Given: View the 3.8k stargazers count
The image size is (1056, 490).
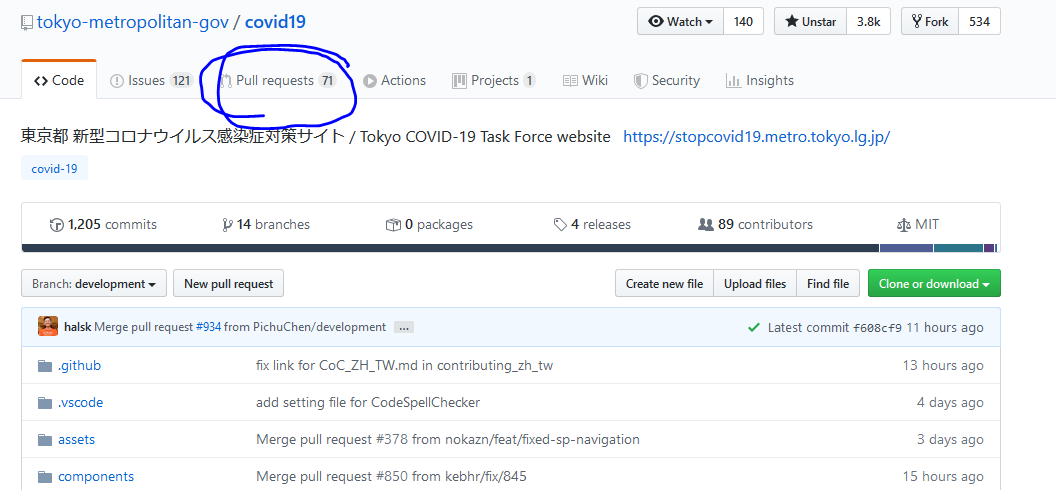Looking at the screenshot, I should click(868, 22).
